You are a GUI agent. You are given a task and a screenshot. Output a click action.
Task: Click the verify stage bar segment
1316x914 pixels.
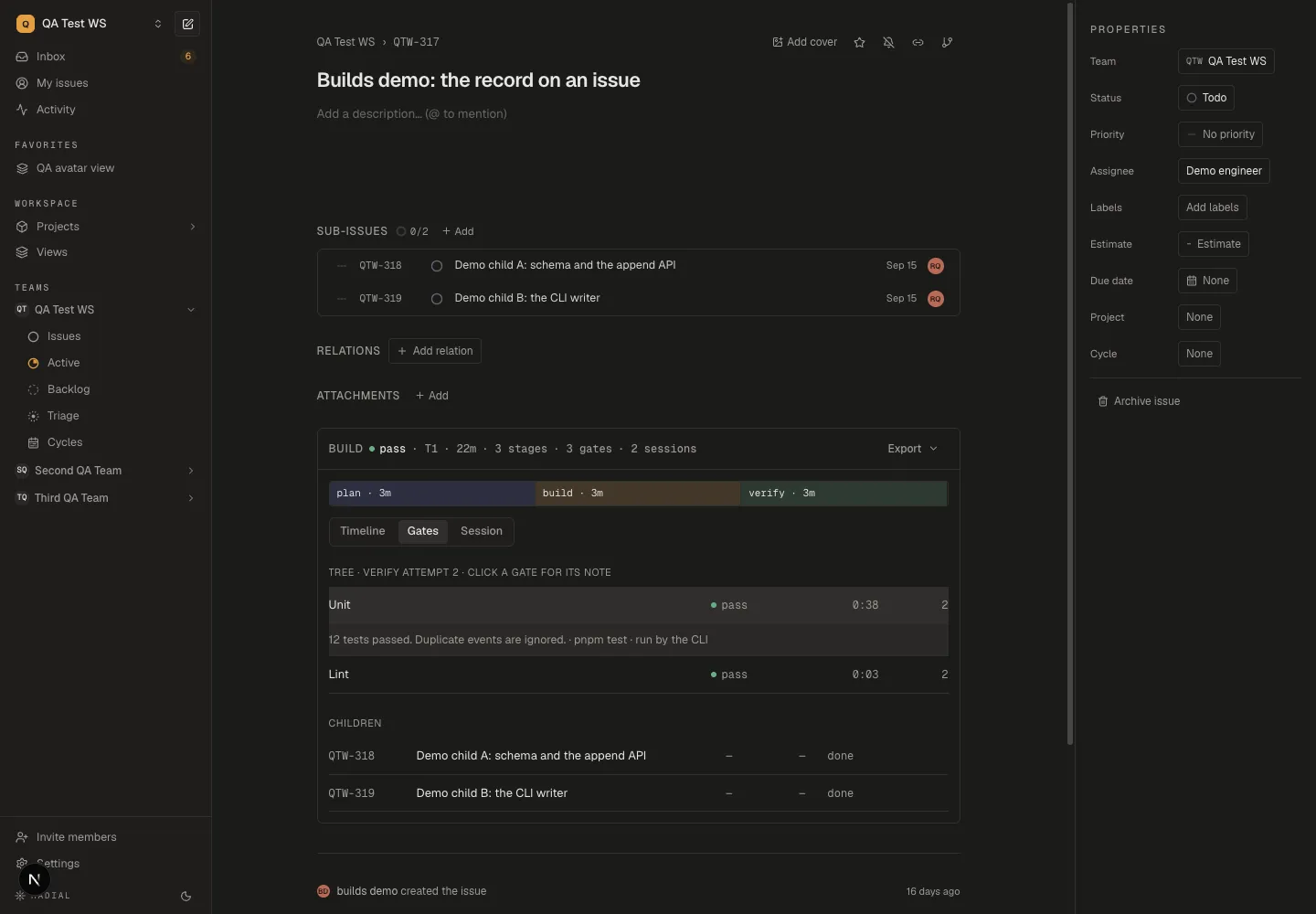click(x=844, y=494)
